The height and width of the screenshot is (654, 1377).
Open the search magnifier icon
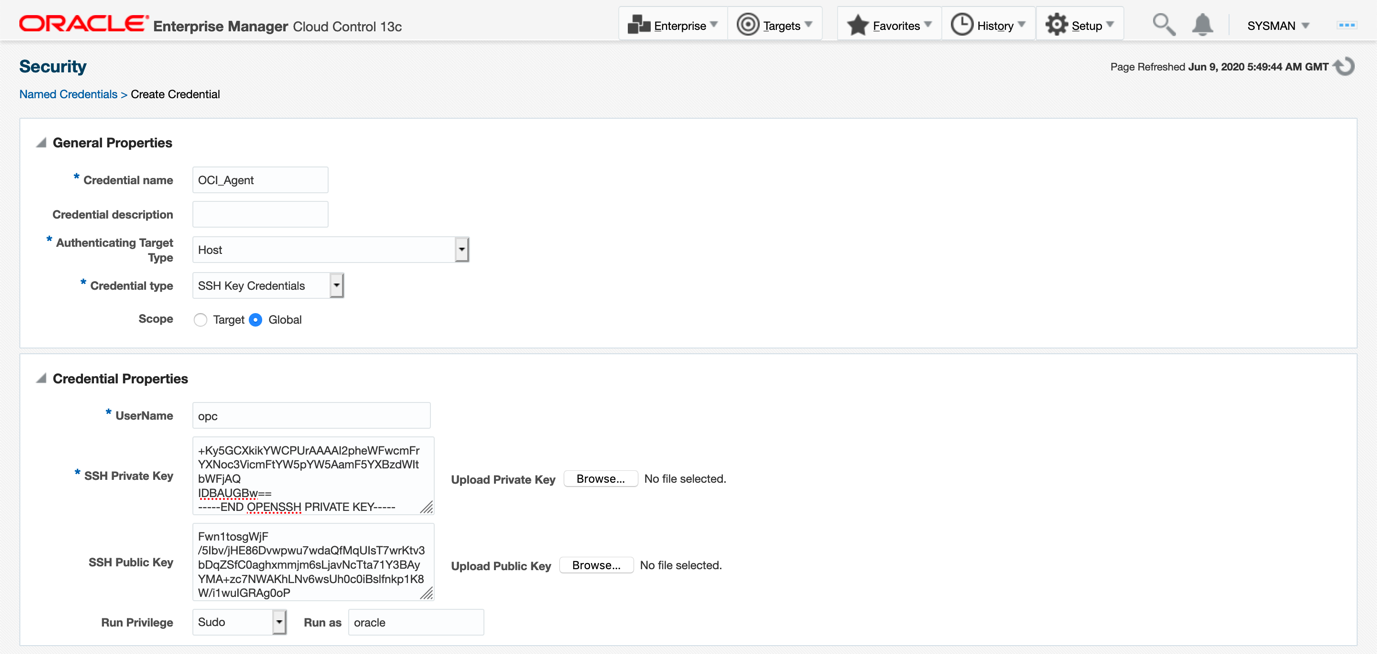click(1163, 24)
